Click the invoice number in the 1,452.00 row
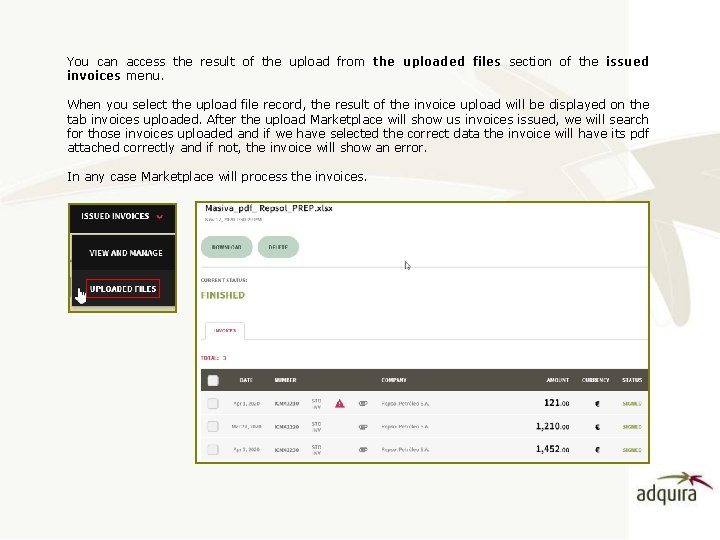Viewport: 720px width, 540px height. (287, 450)
